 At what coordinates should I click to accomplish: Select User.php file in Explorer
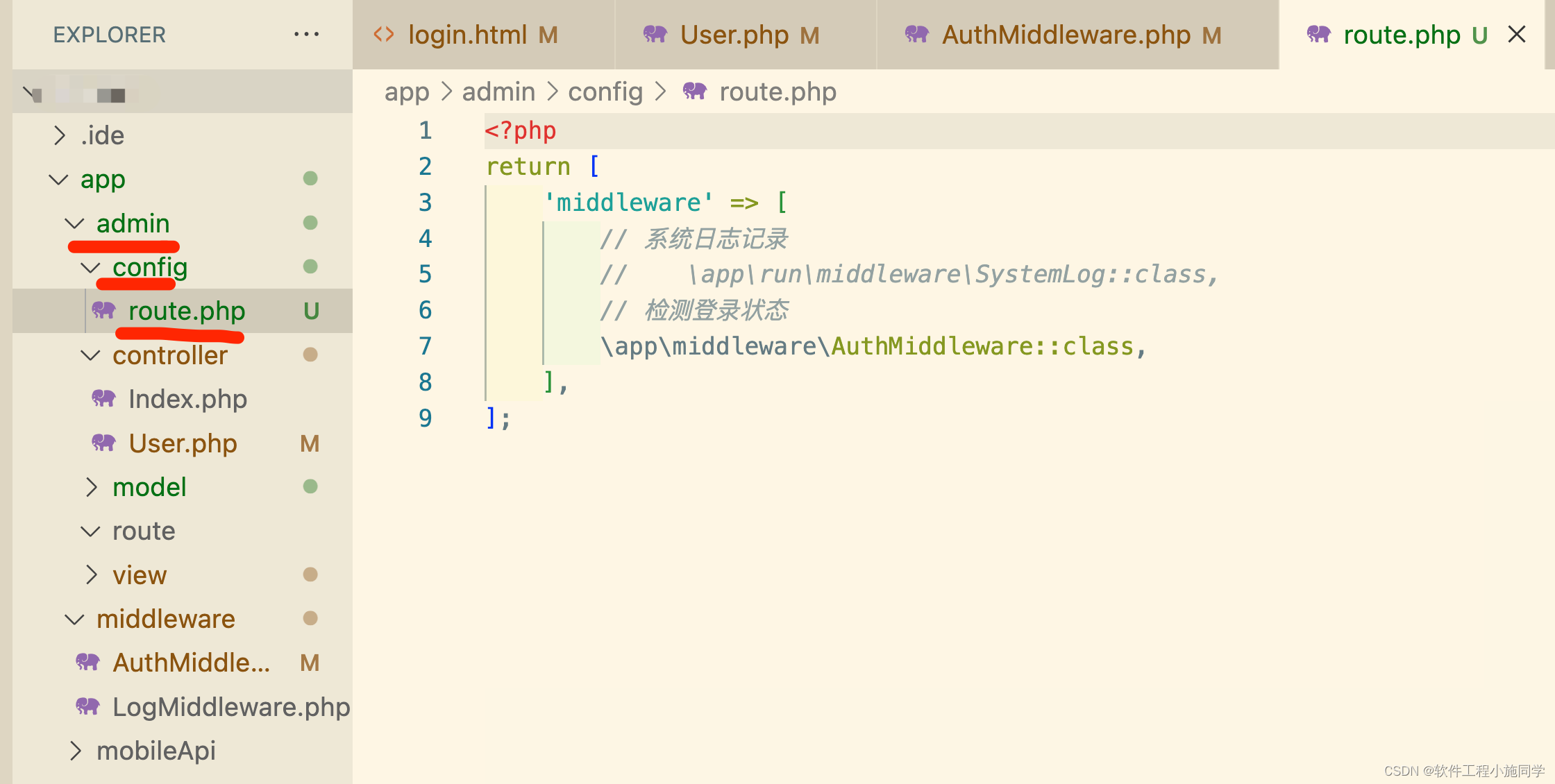pyautogui.click(x=183, y=443)
